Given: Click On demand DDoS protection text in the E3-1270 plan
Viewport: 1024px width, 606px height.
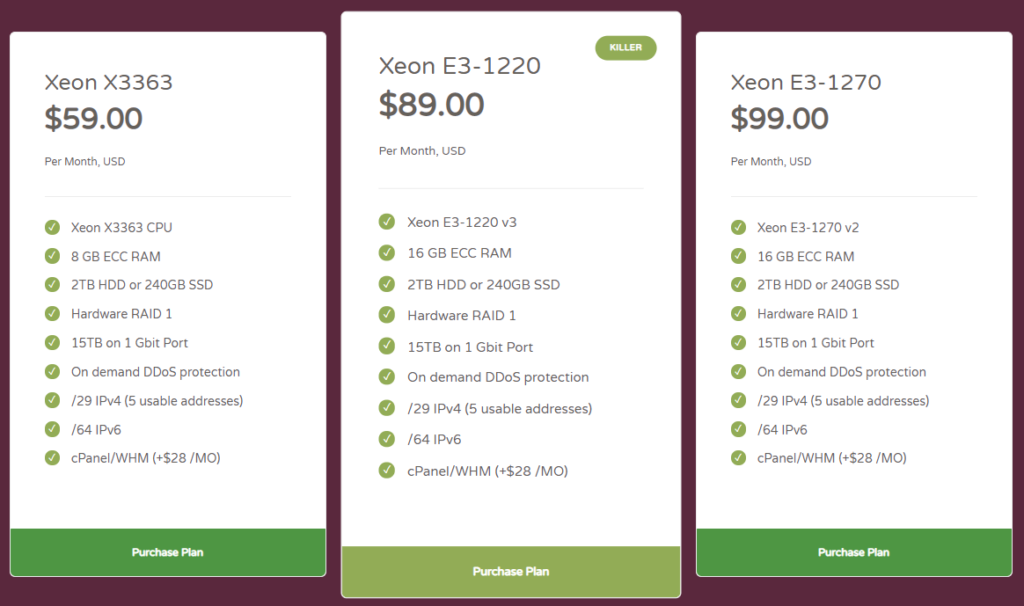Looking at the screenshot, I should (x=841, y=372).
